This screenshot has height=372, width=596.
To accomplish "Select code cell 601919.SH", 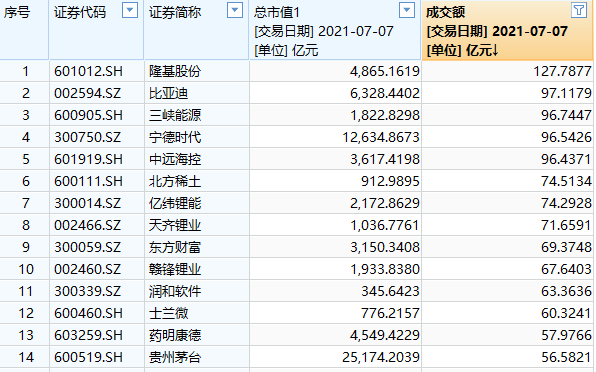I will [x=97, y=159].
